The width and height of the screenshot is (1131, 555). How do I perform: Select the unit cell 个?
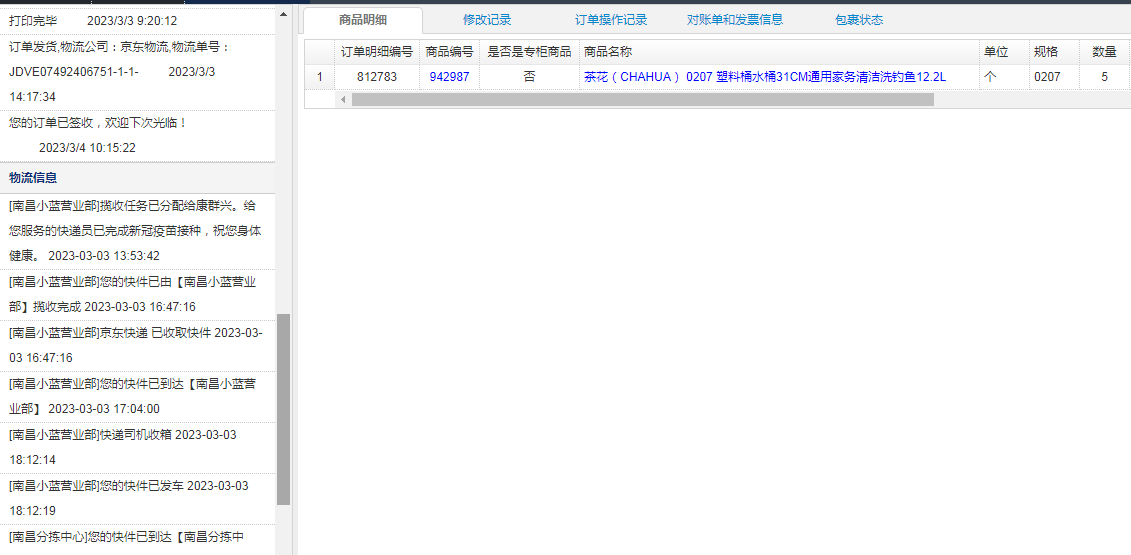1003,77
